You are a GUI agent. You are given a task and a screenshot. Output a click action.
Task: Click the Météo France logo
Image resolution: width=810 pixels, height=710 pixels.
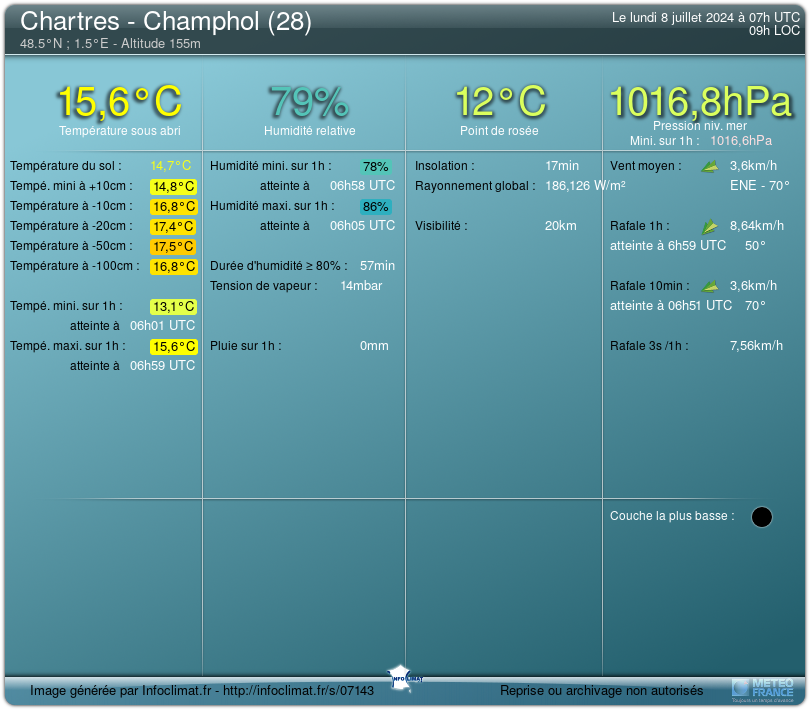[x=762, y=690]
